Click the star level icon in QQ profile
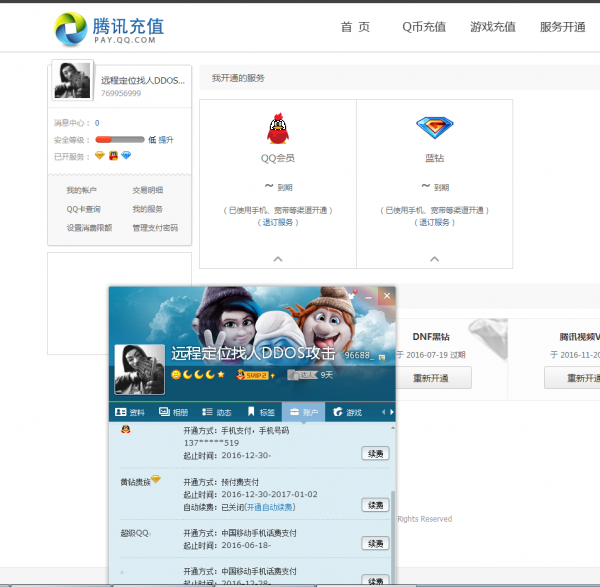Viewport: 600px width, 587px height. [x=221, y=375]
